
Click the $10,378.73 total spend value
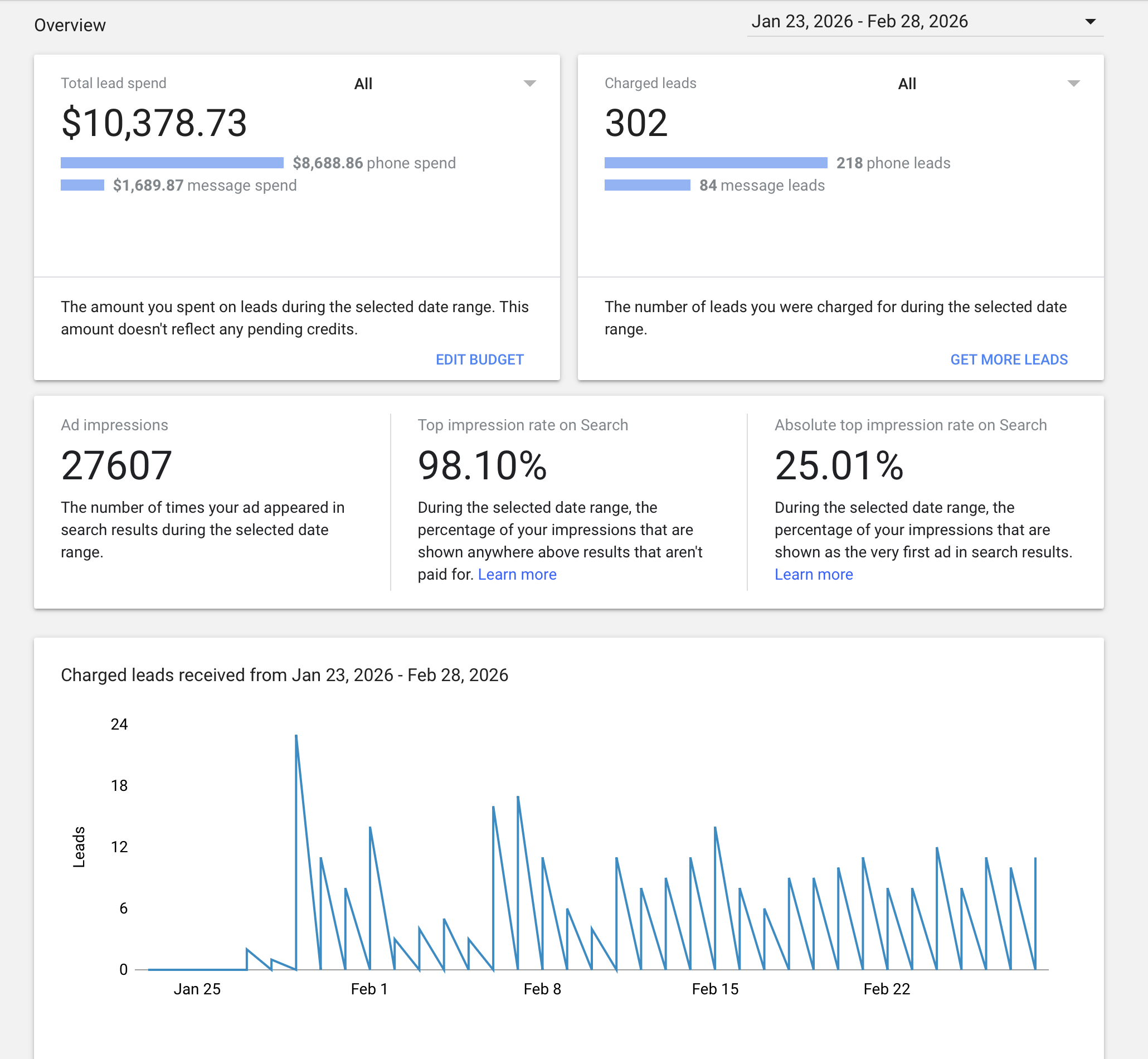point(153,123)
